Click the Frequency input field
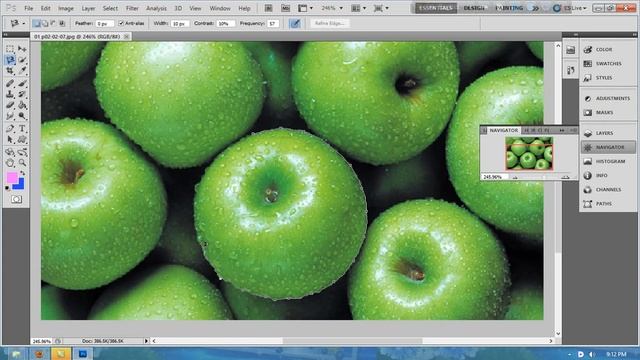 pyautogui.click(x=273, y=24)
